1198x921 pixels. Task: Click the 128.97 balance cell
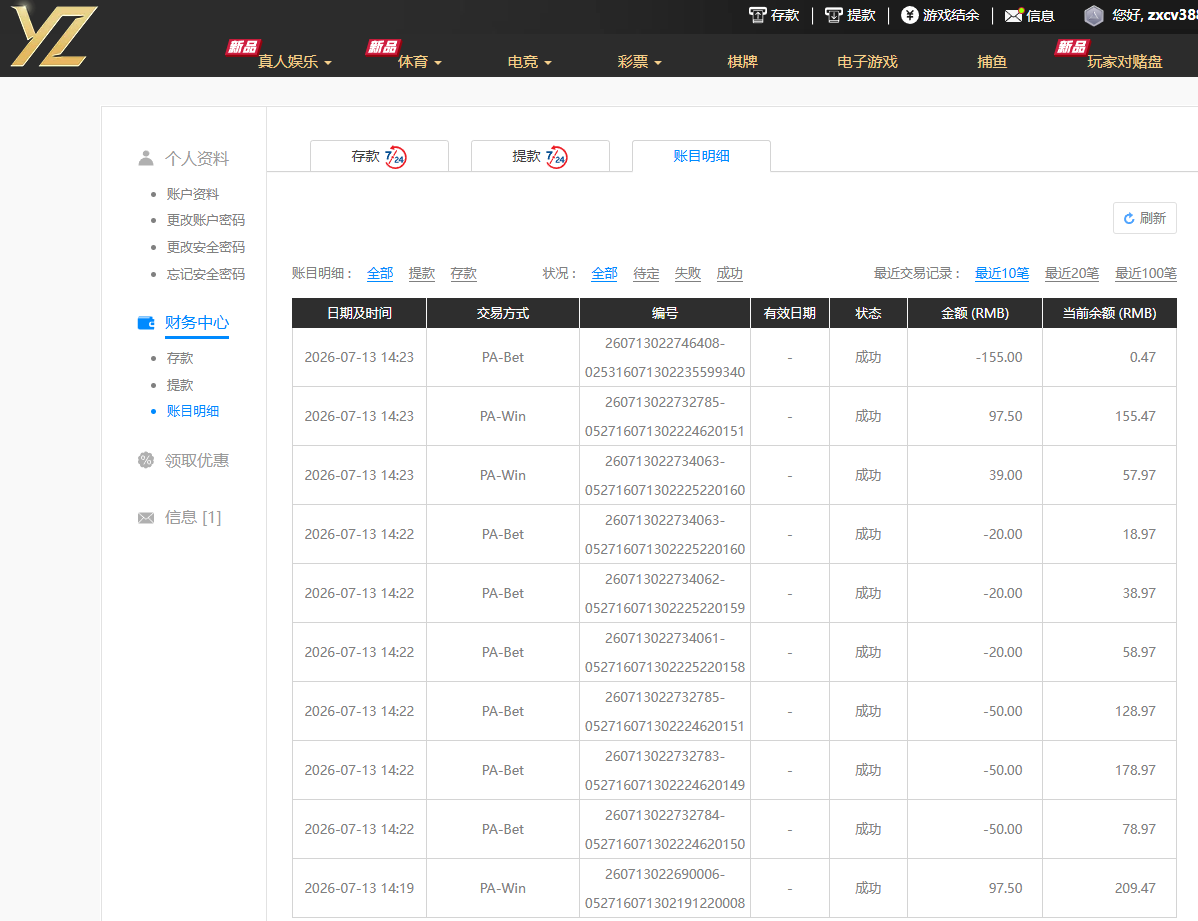click(x=1109, y=711)
